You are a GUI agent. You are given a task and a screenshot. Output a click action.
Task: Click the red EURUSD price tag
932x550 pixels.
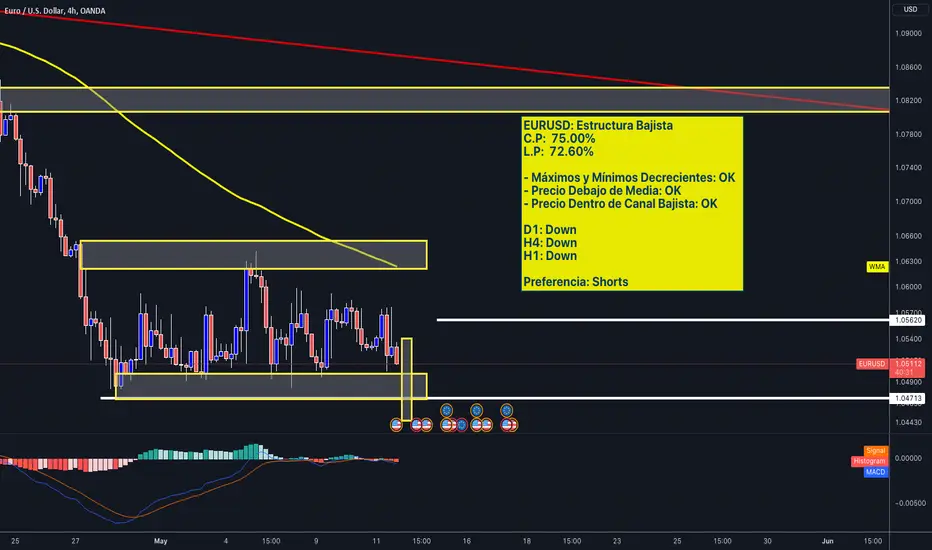[x=872, y=364]
